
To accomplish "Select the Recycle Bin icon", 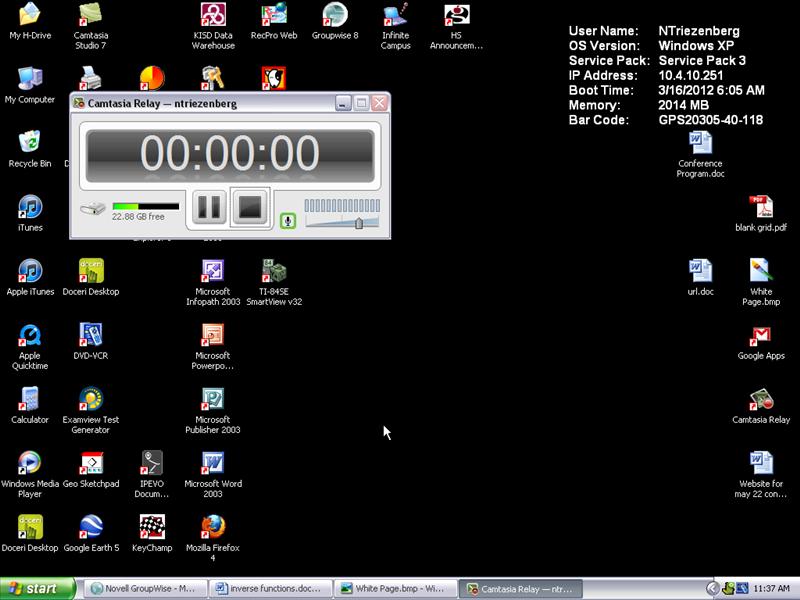I will pyautogui.click(x=30, y=149).
